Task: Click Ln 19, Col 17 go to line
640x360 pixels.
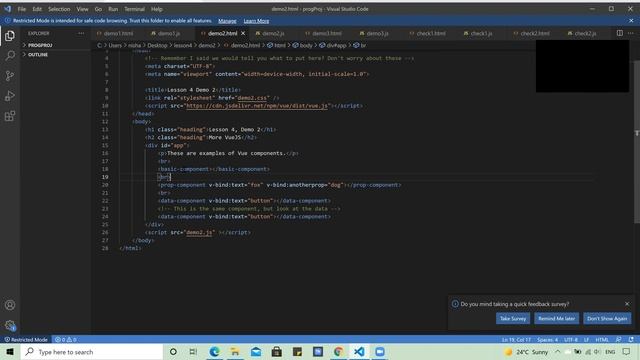Action: [516, 340]
